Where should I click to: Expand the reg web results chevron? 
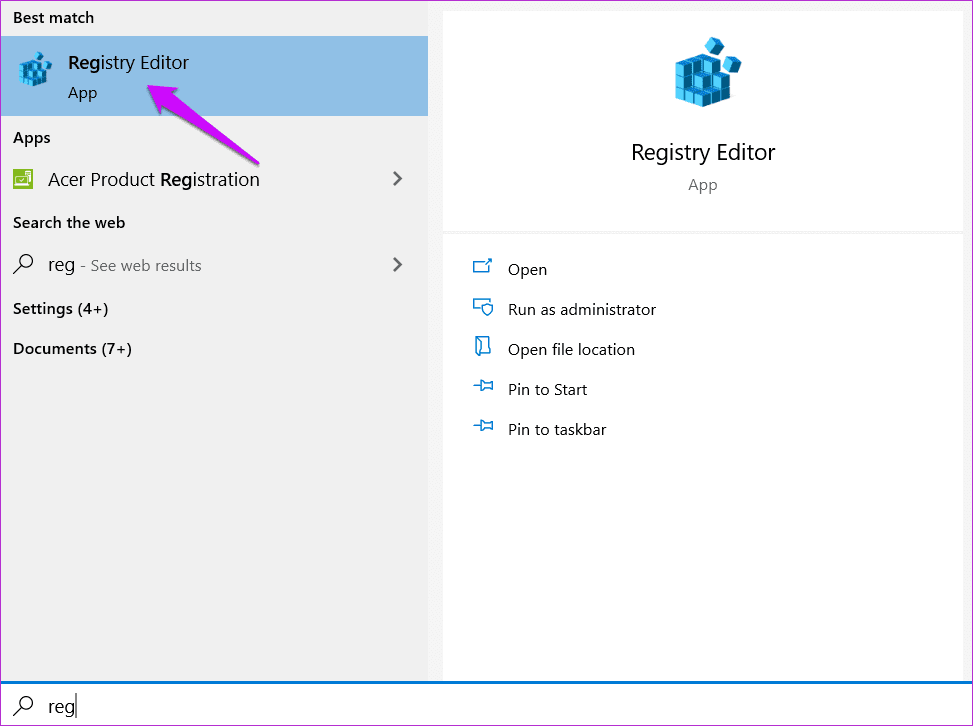pos(398,265)
